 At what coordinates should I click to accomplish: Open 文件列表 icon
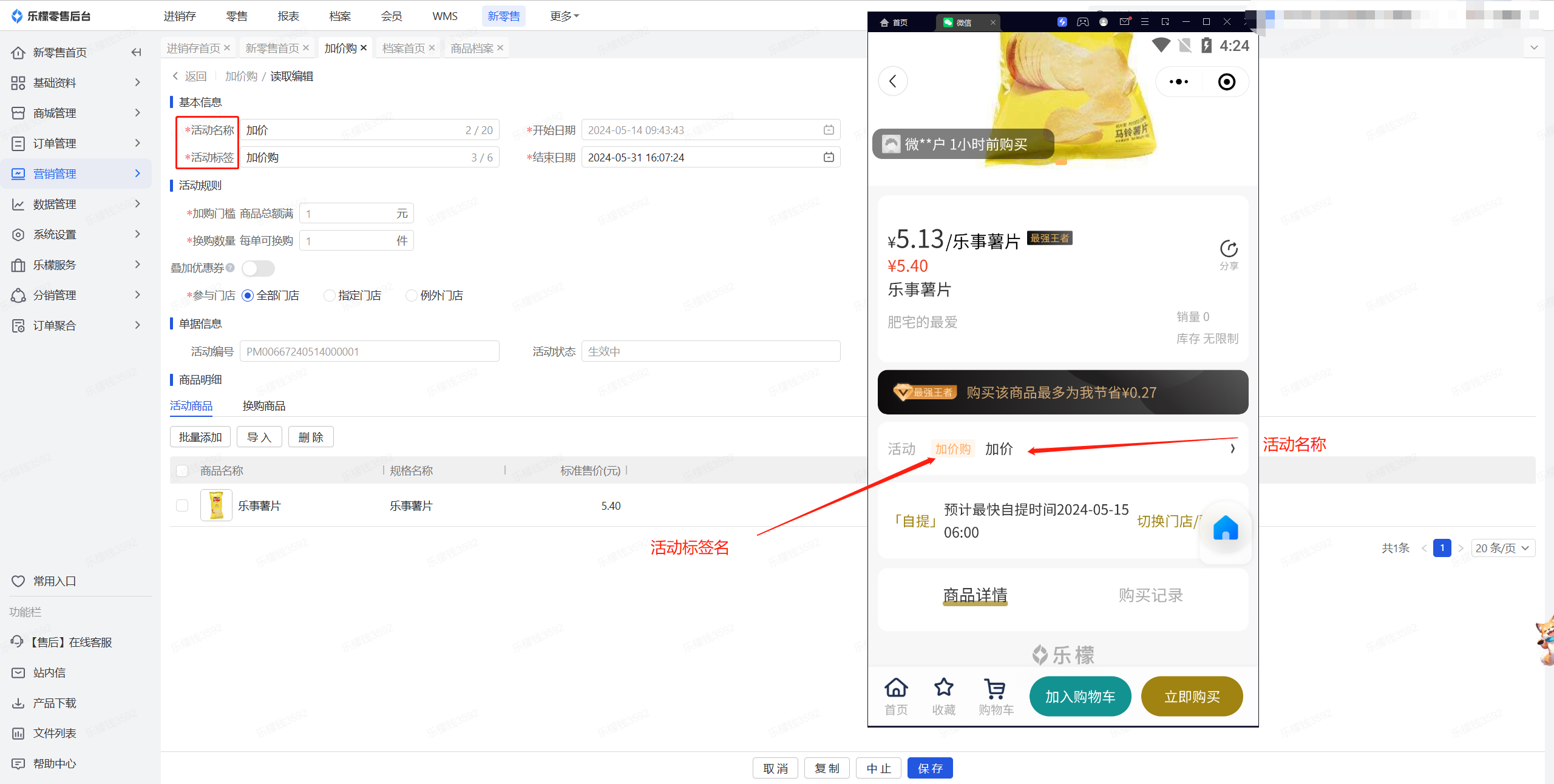coord(18,734)
